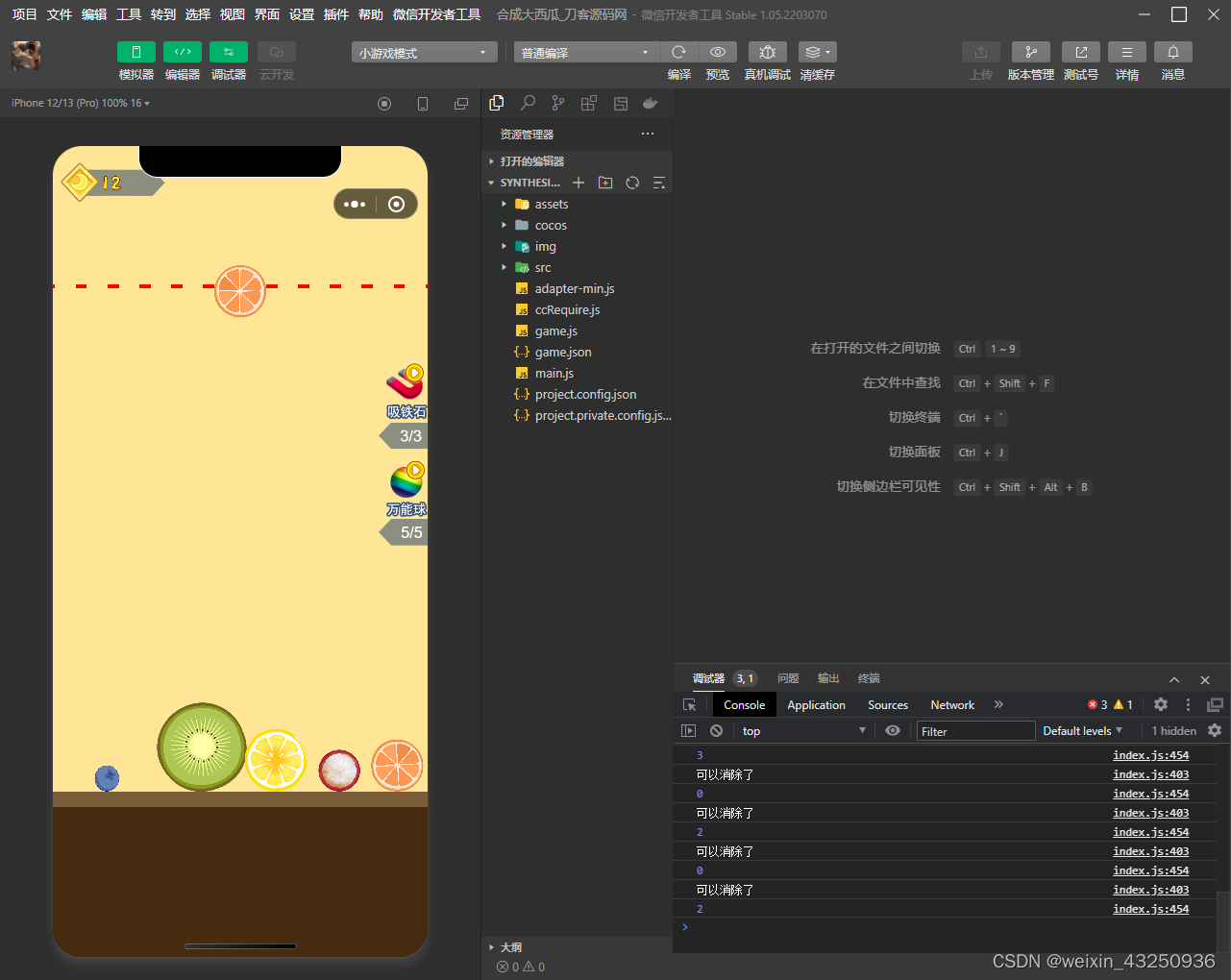
Task: Open the 项目 menu
Action: [x=24, y=14]
